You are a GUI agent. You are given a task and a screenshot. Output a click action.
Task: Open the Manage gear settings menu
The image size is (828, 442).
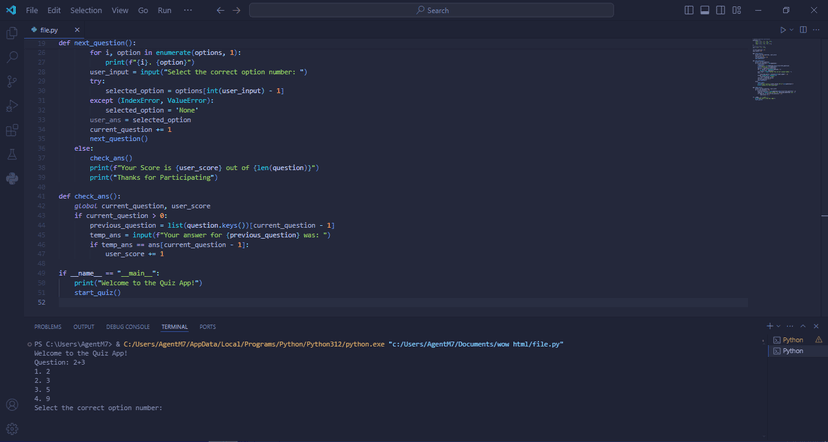[12, 428]
